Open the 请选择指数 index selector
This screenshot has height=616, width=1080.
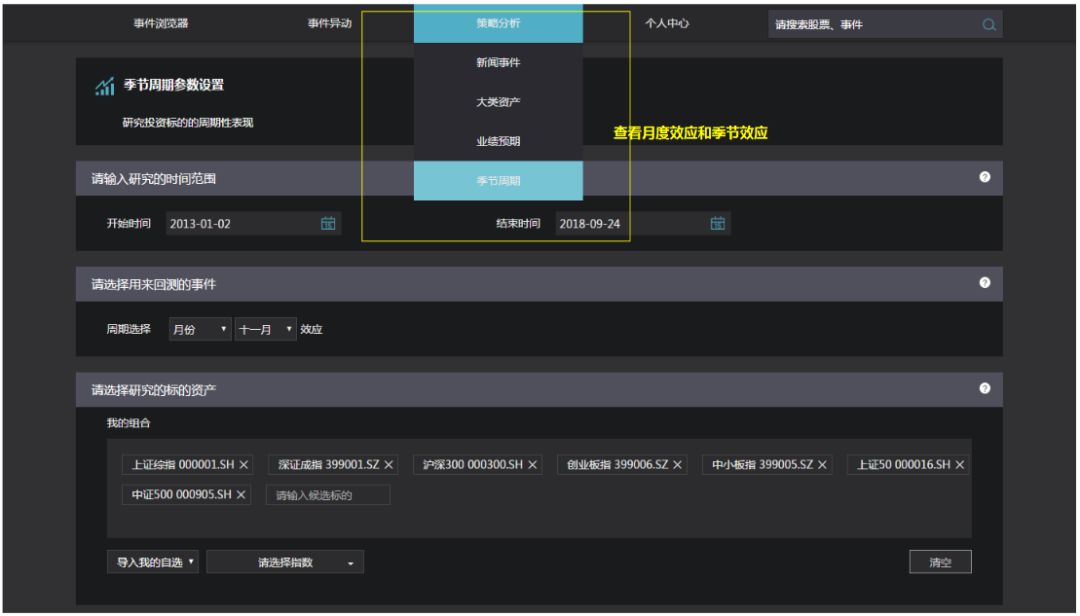285,561
